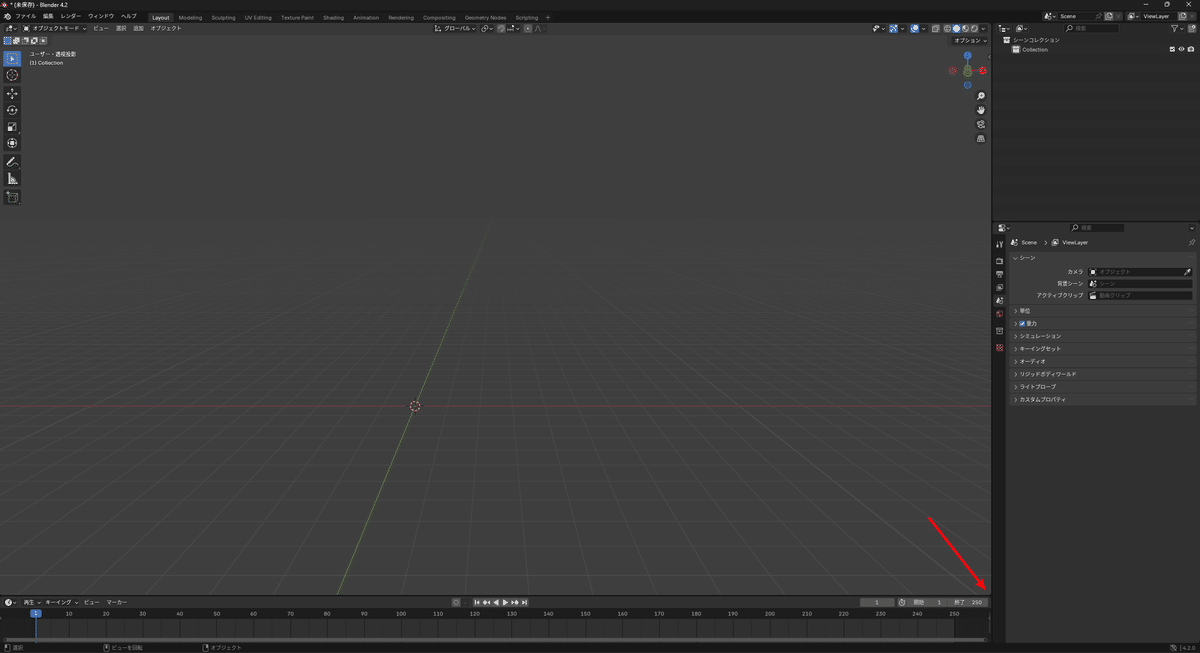This screenshot has width=1200, height=653.
Task: Click the timeline マーカー menu
Action: 116,602
